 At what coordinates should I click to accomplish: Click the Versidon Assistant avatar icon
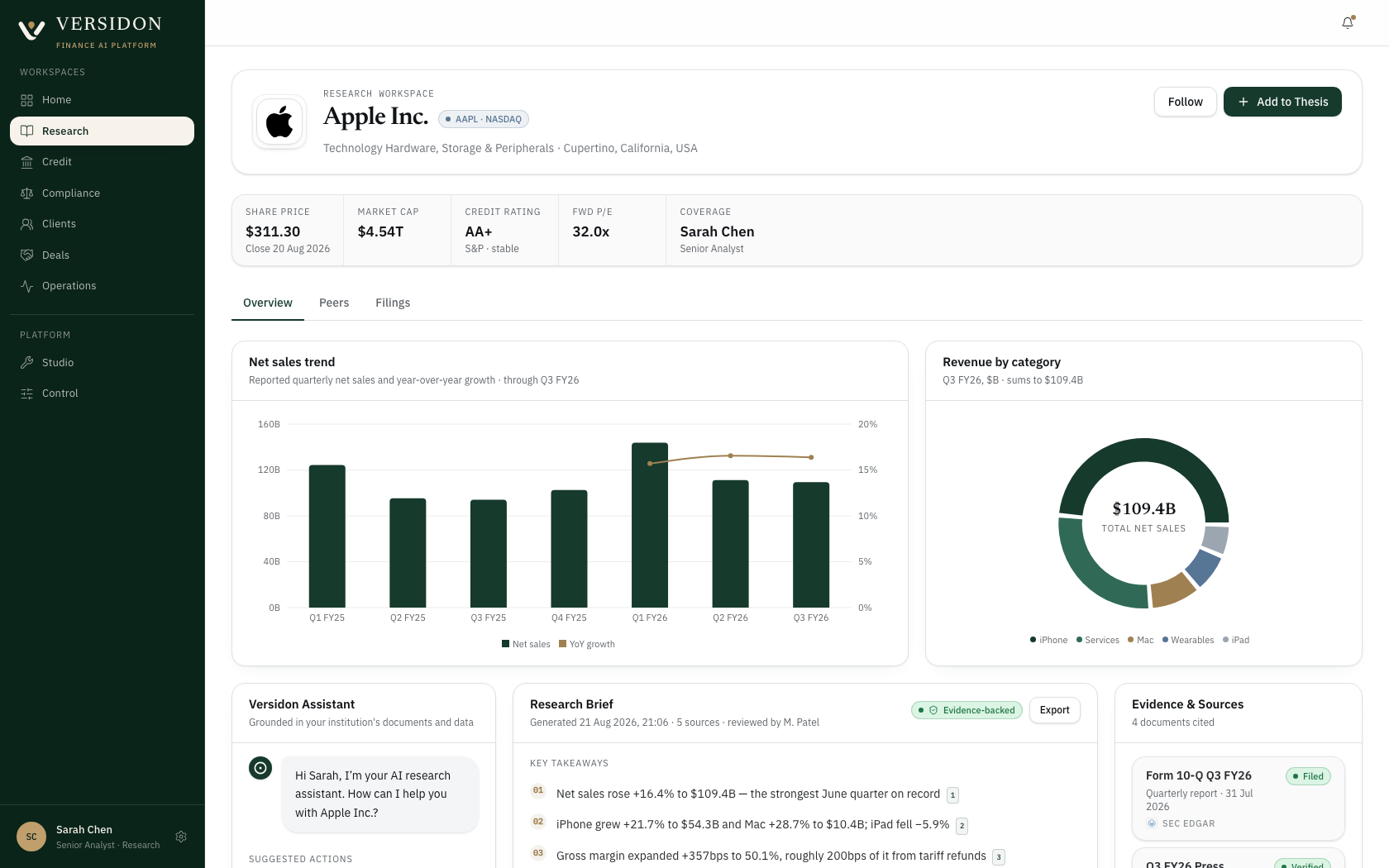(x=260, y=768)
